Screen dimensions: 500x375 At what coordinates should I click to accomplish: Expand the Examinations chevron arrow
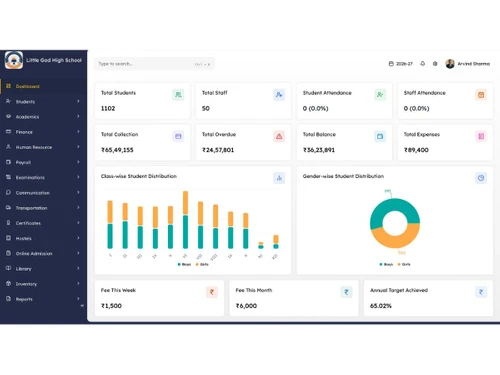pyautogui.click(x=78, y=177)
